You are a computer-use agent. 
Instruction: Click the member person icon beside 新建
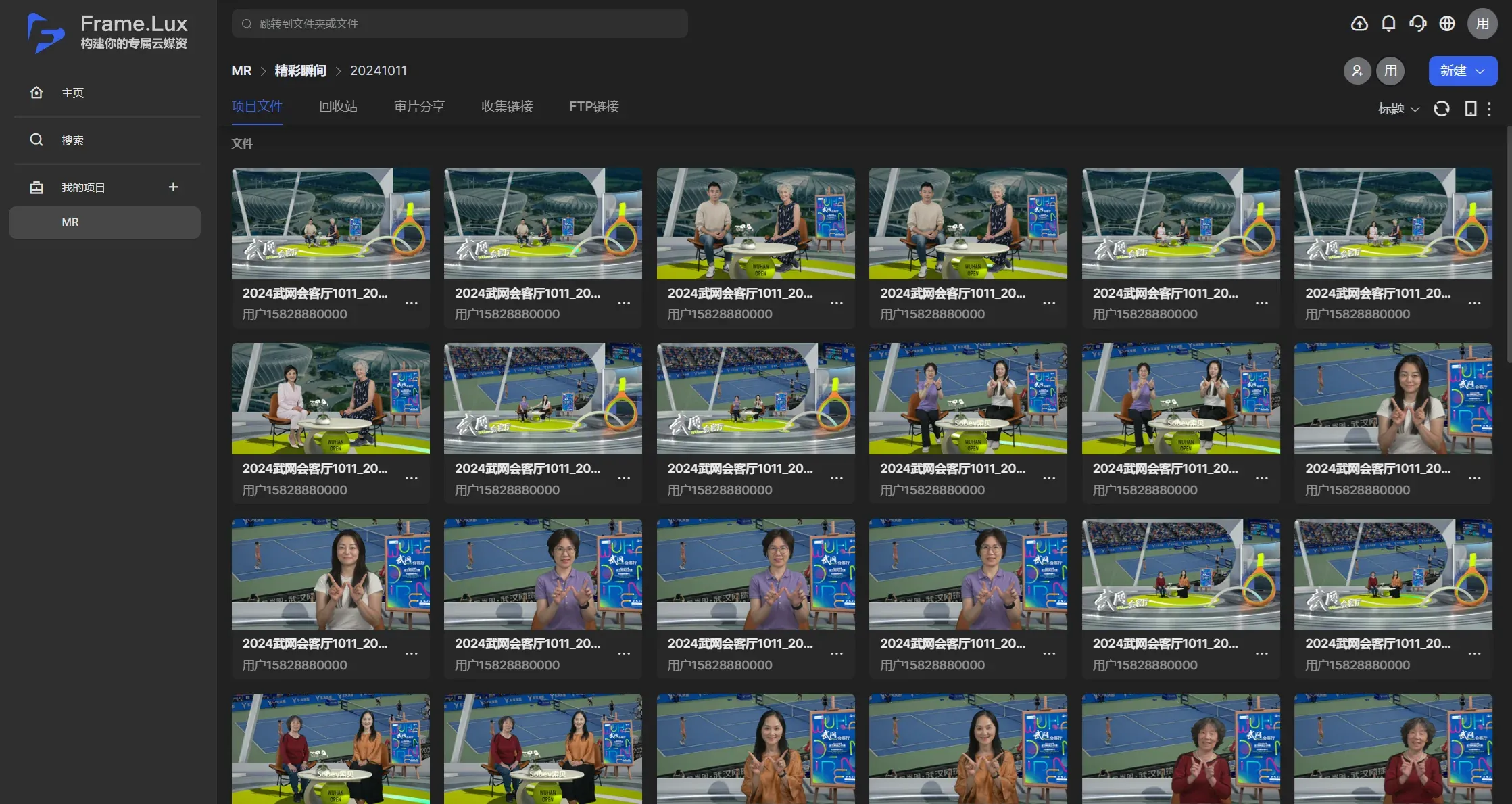click(1357, 71)
